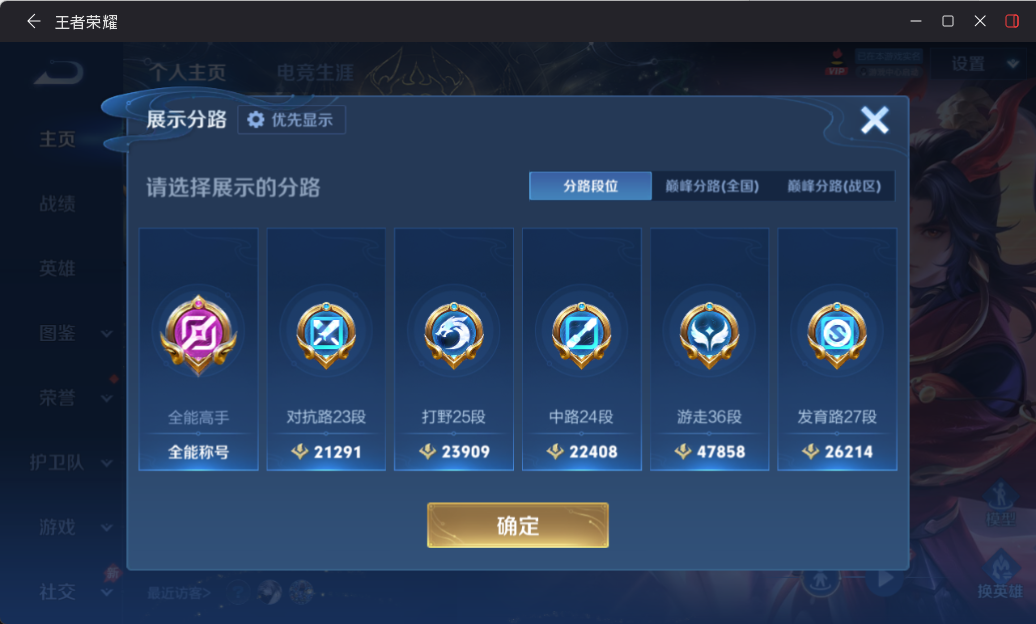1036x624 pixels.
Task: Open the 设置 dropdown at top right
Action: coord(981,64)
